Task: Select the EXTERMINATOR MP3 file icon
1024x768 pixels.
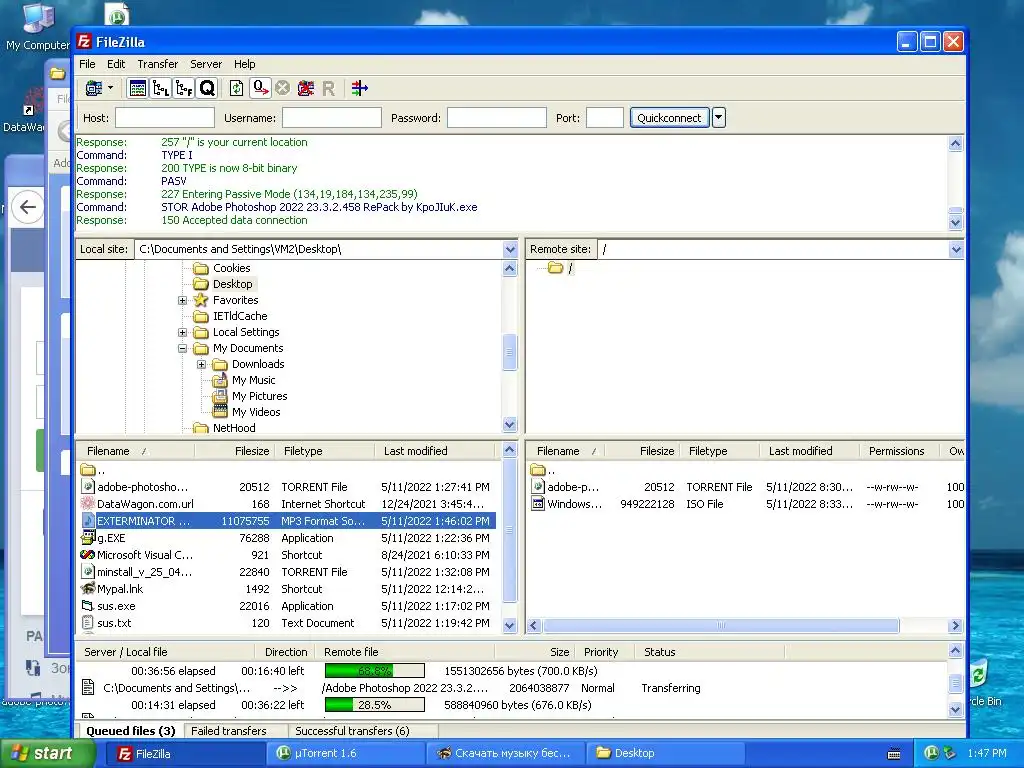Action: (x=88, y=521)
